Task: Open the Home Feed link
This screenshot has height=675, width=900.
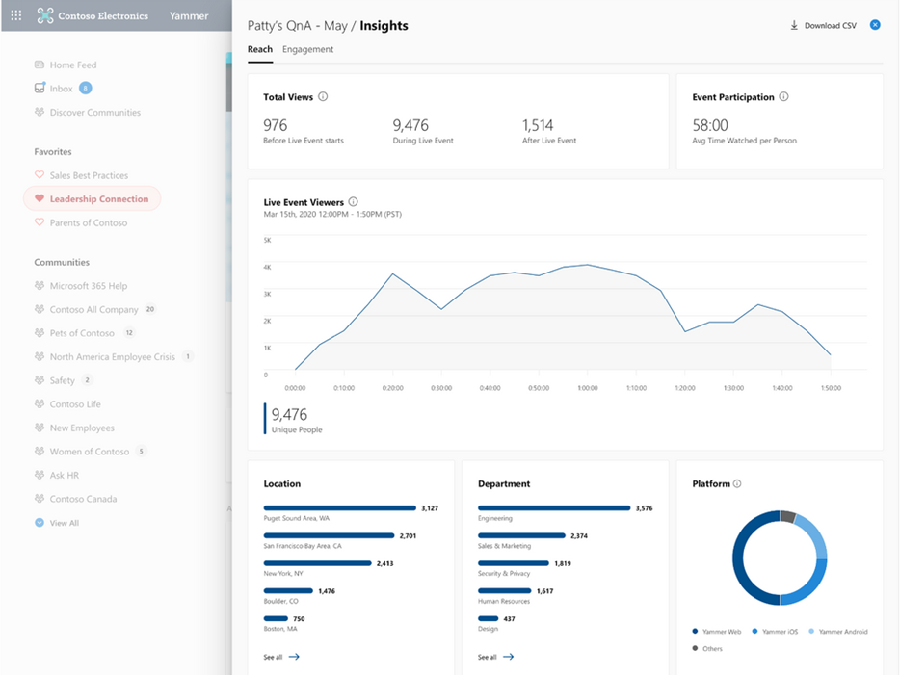Action: pos(73,65)
